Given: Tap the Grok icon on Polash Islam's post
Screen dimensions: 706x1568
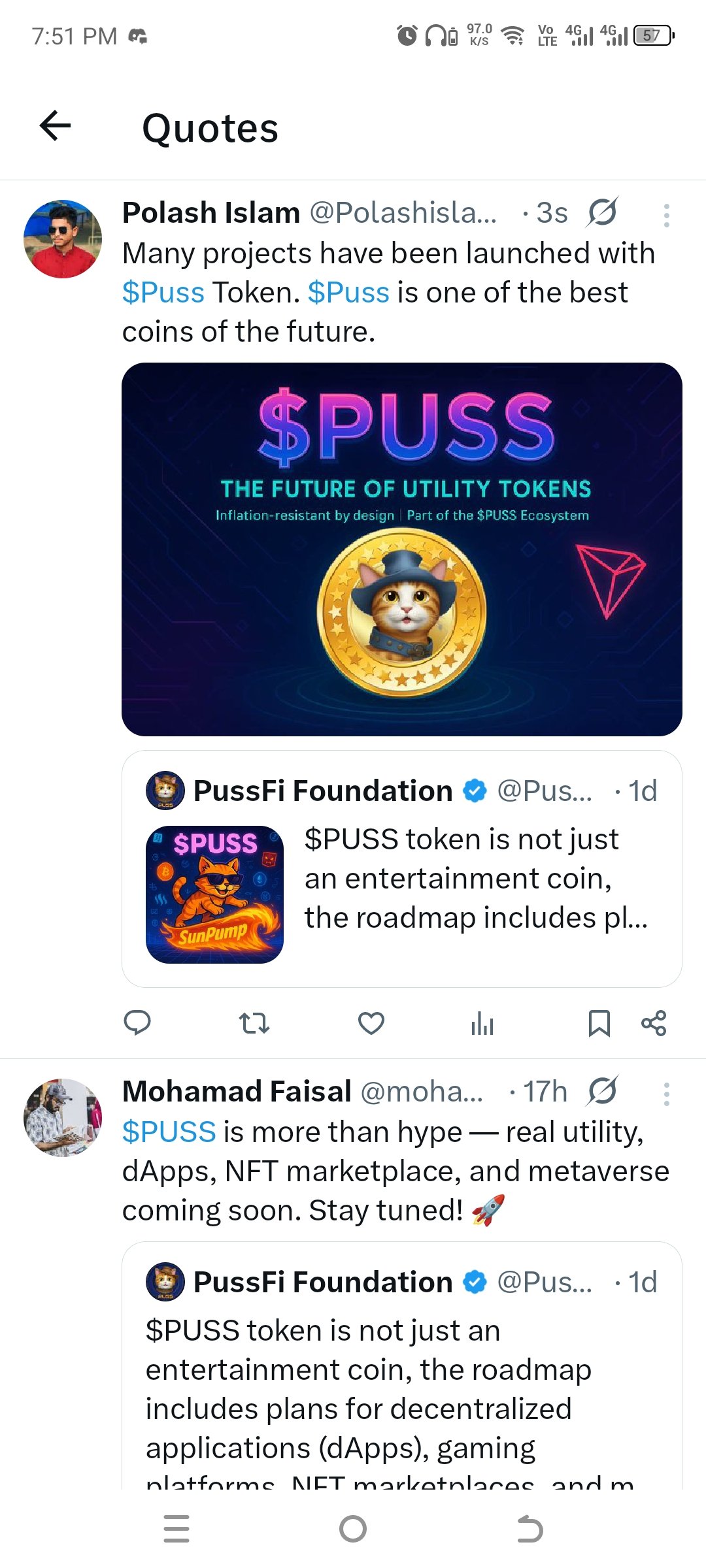Looking at the screenshot, I should (x=602, y=212).
